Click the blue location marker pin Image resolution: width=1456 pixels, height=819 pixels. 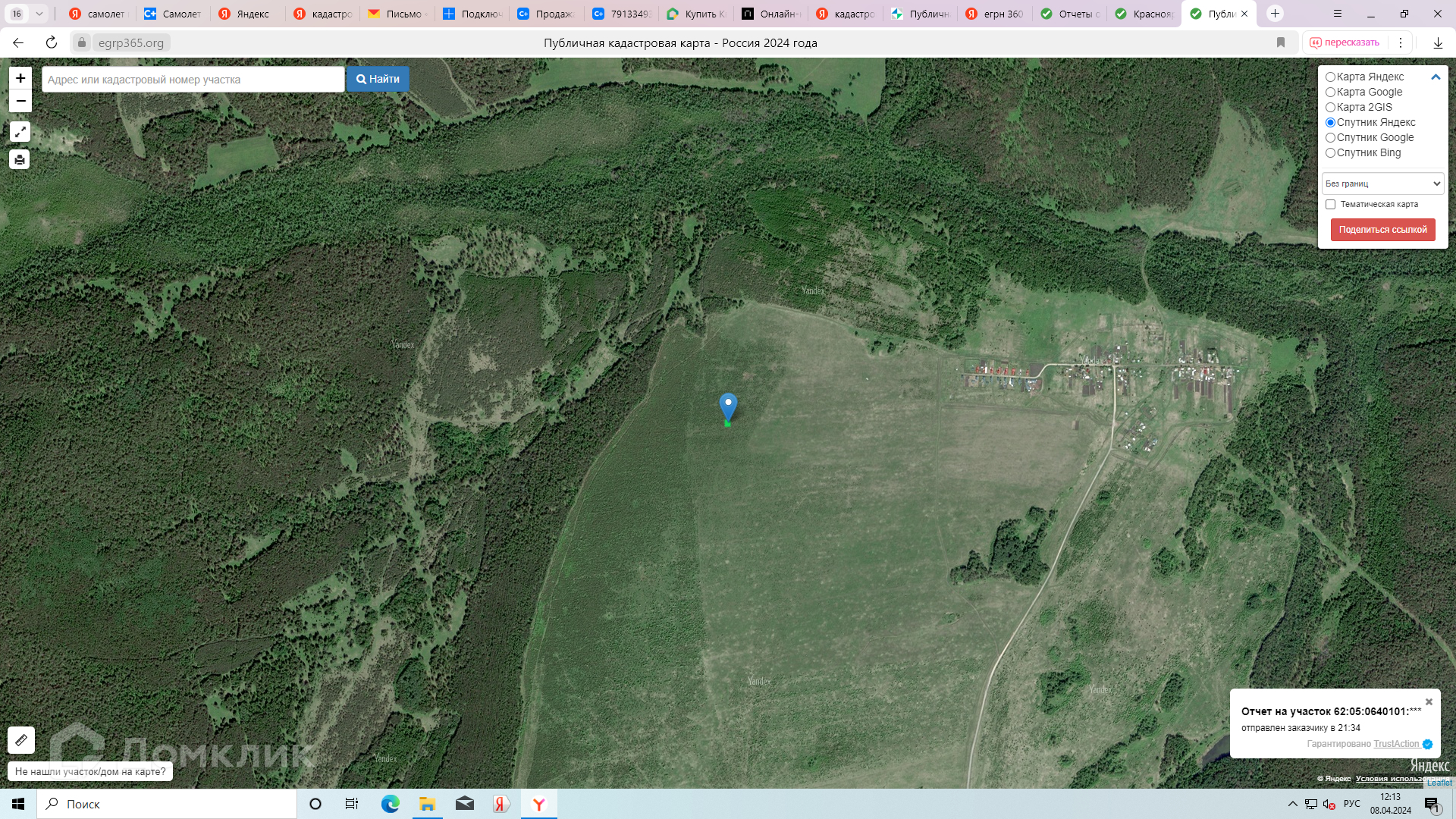click(728, 406)
